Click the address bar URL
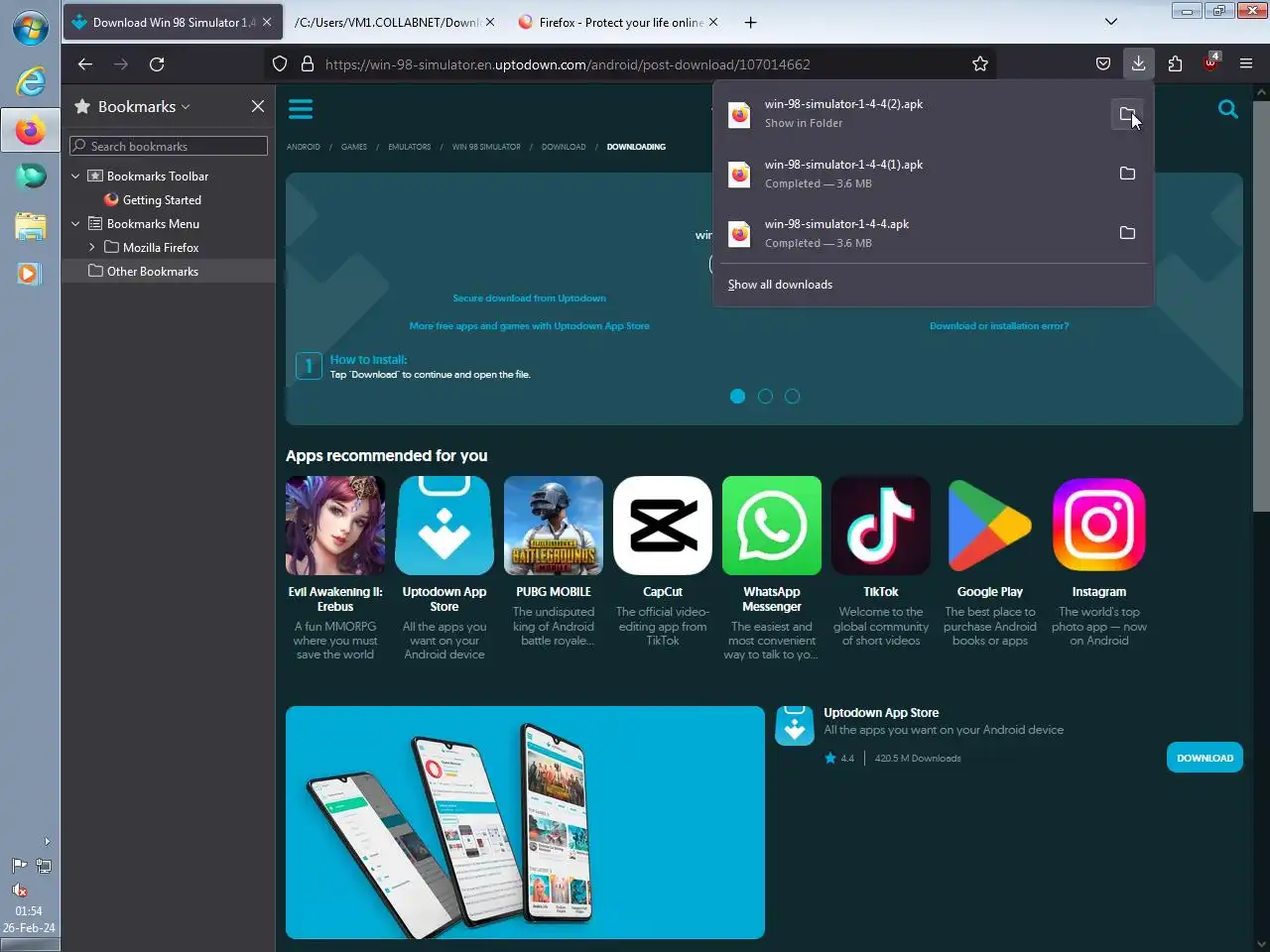 (x=568, y=63)
